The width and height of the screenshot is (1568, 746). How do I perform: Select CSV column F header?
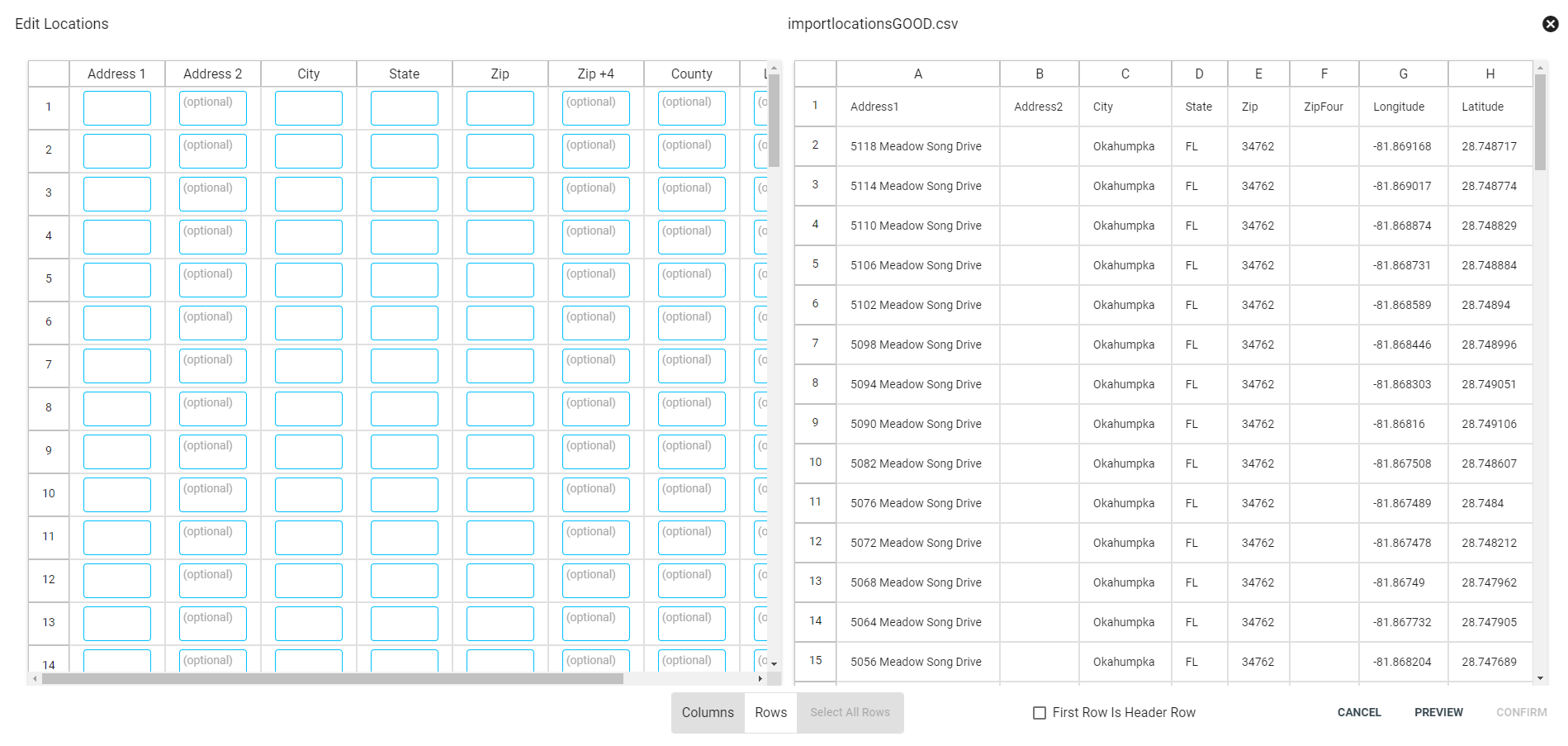(1324, 74)
